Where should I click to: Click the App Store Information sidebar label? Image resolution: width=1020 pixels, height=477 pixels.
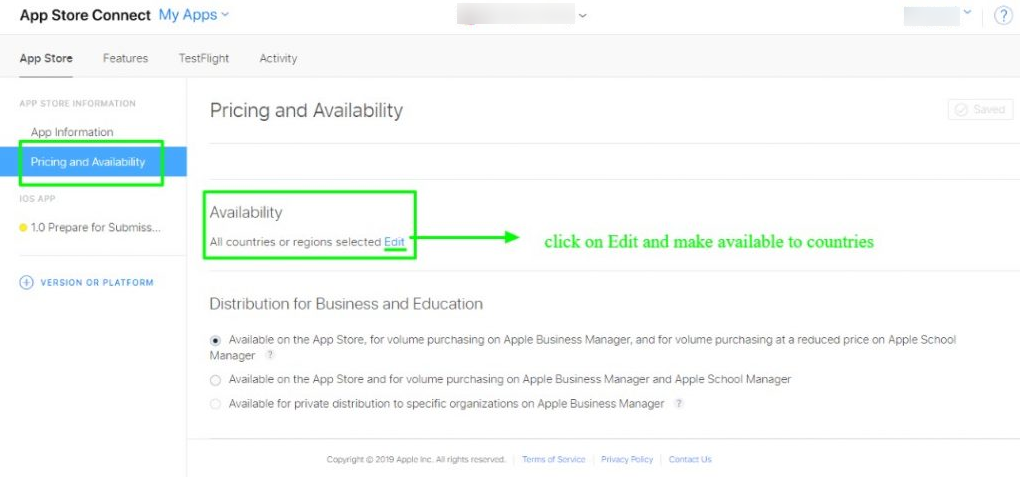click(77, 103)
